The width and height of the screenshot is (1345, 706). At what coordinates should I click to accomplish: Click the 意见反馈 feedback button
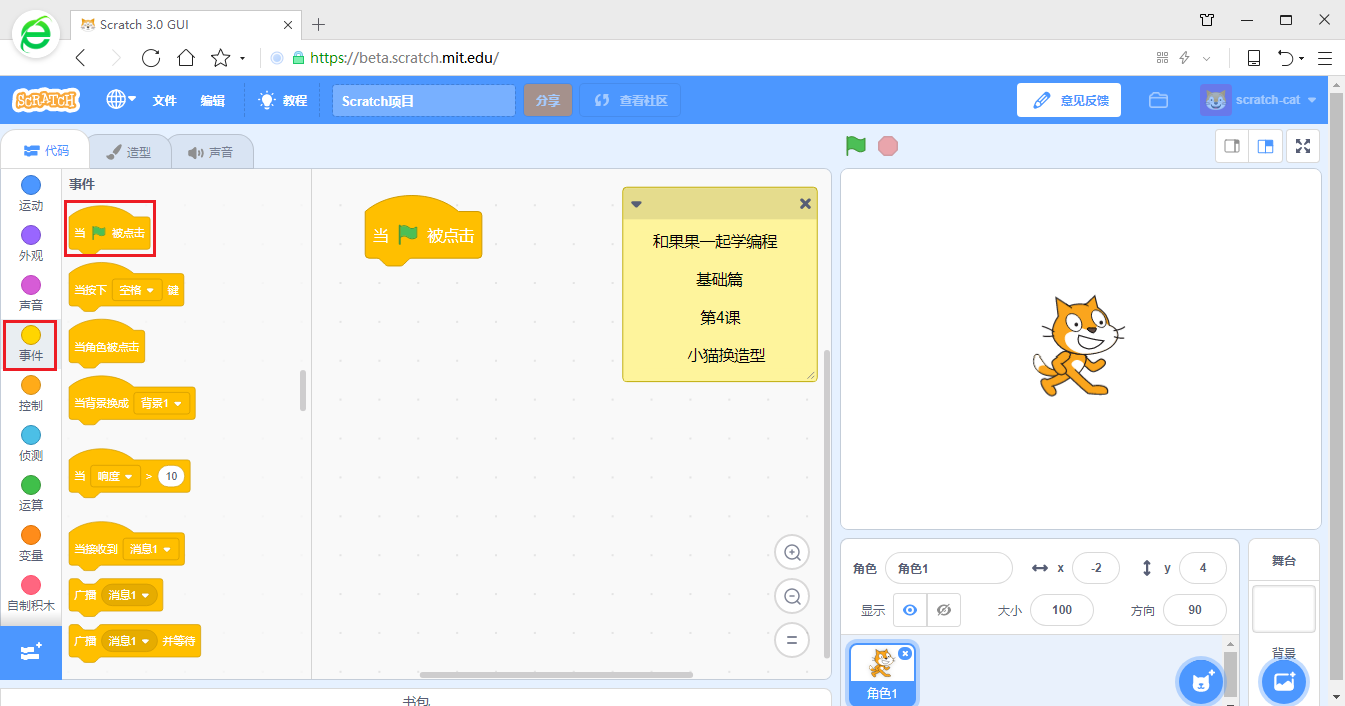point(1069,100)
